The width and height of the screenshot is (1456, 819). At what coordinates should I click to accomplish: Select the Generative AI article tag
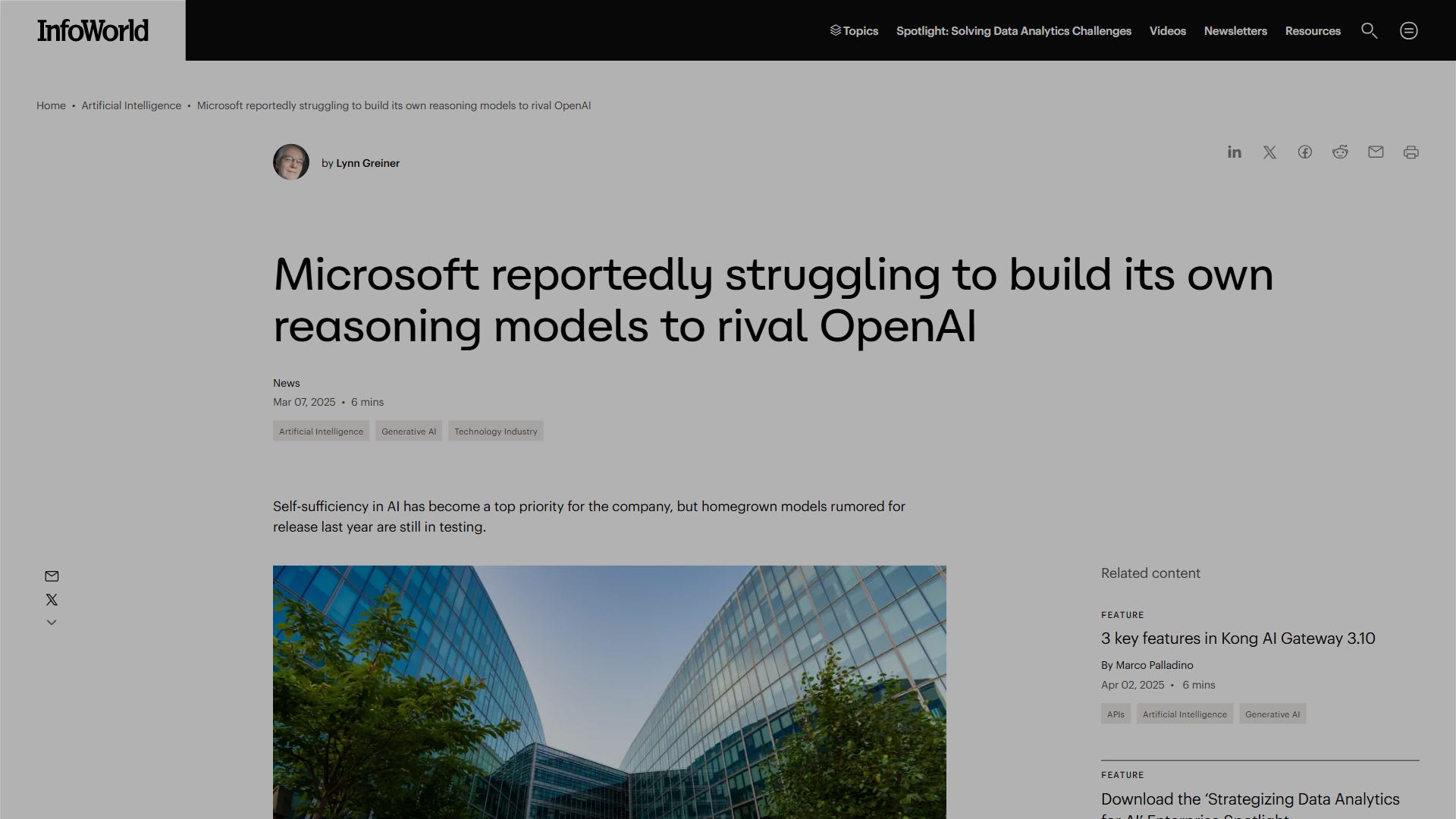point(409,431)
